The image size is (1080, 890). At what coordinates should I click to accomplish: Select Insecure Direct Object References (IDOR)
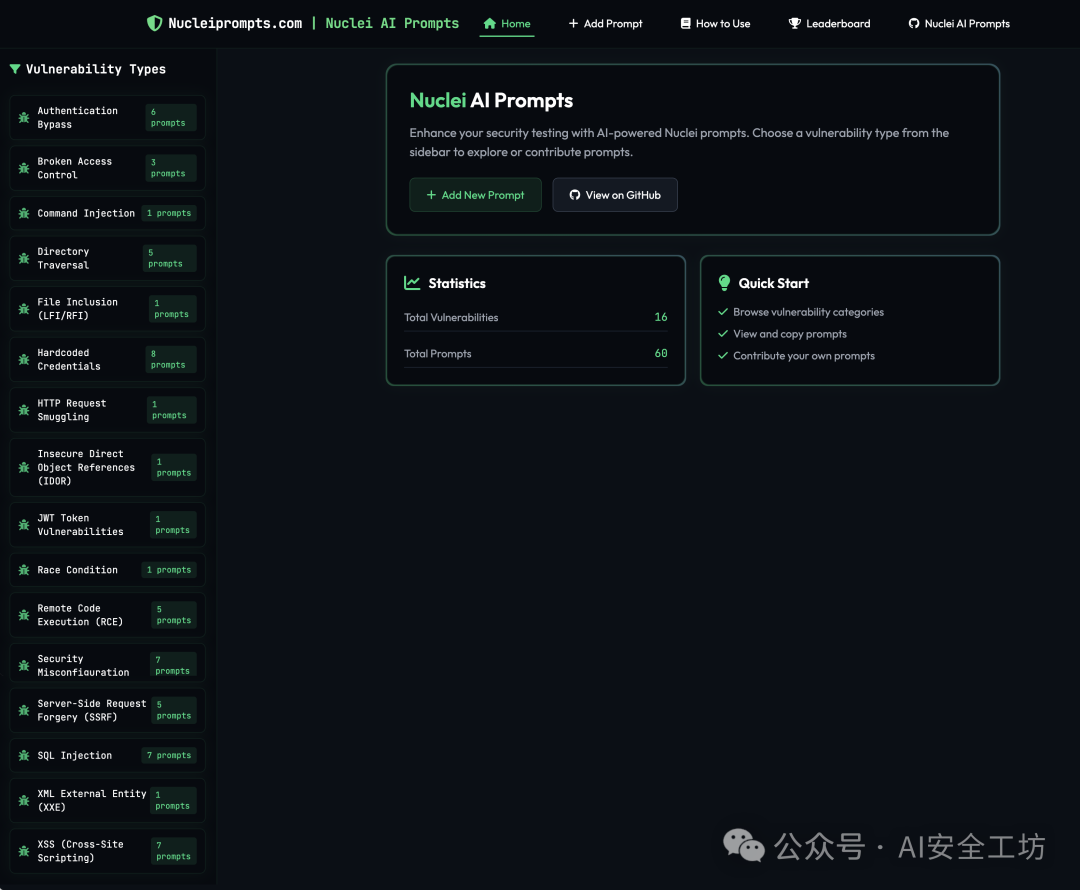[x=107, y=468]
